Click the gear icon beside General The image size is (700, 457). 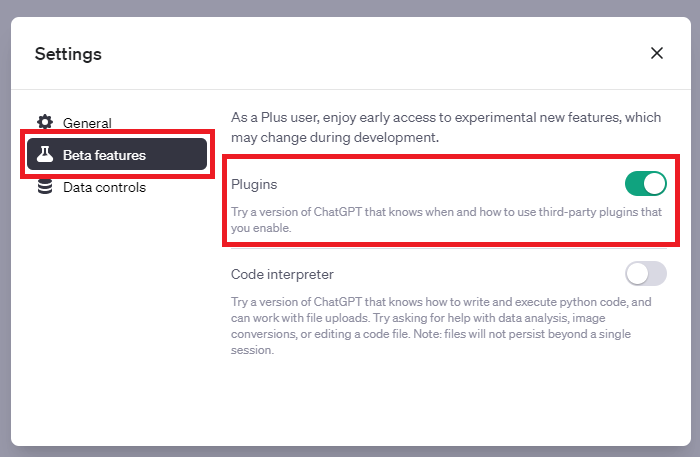point(45,123)
